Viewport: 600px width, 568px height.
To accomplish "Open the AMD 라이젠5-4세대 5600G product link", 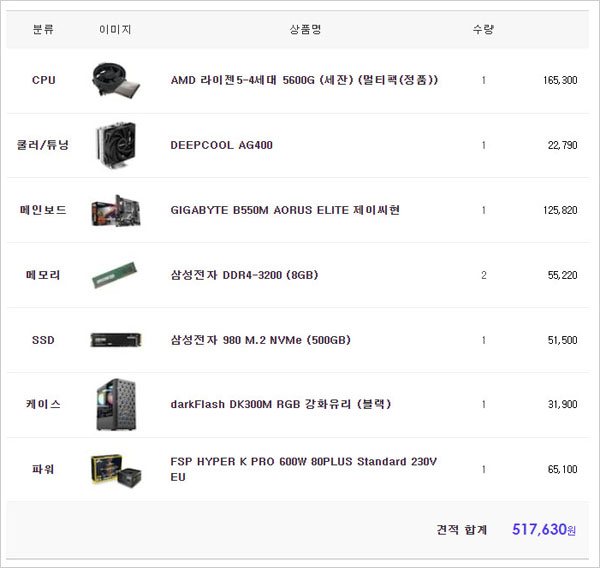I will [x=304, y=80].
